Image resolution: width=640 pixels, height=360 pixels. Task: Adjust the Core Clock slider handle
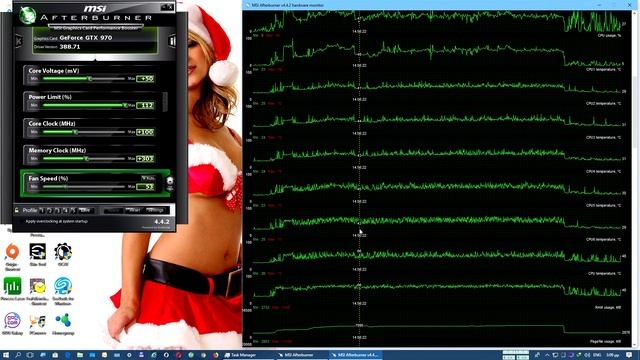tap(76, 132)
